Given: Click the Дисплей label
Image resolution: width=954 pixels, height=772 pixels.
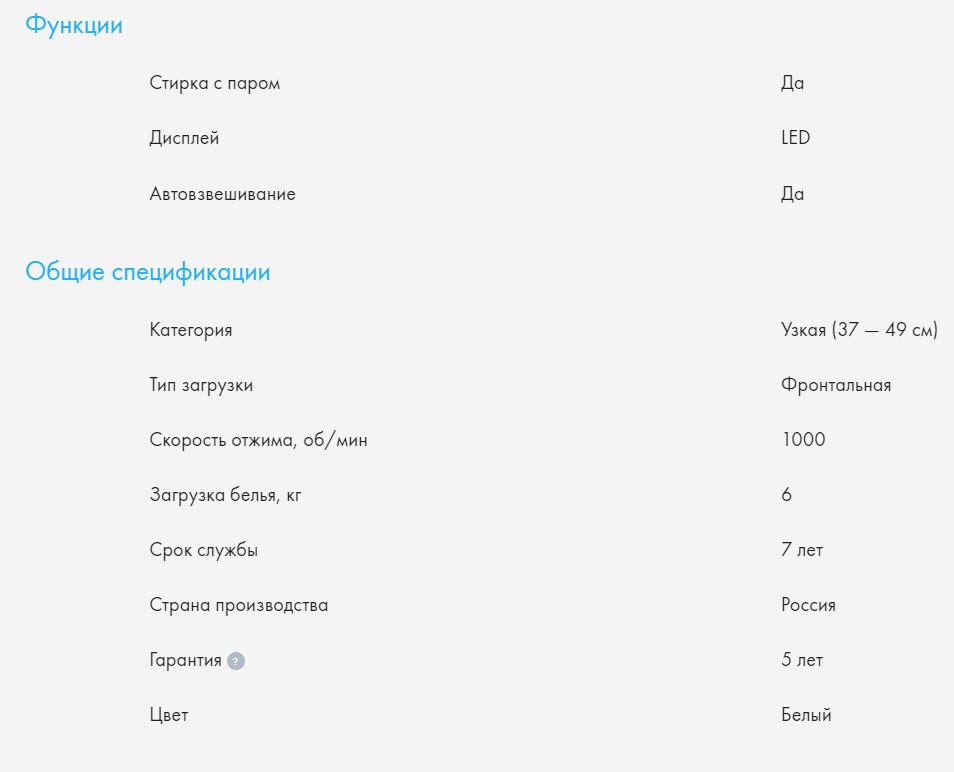Looking at the screenshot, I should coord(184,138).
